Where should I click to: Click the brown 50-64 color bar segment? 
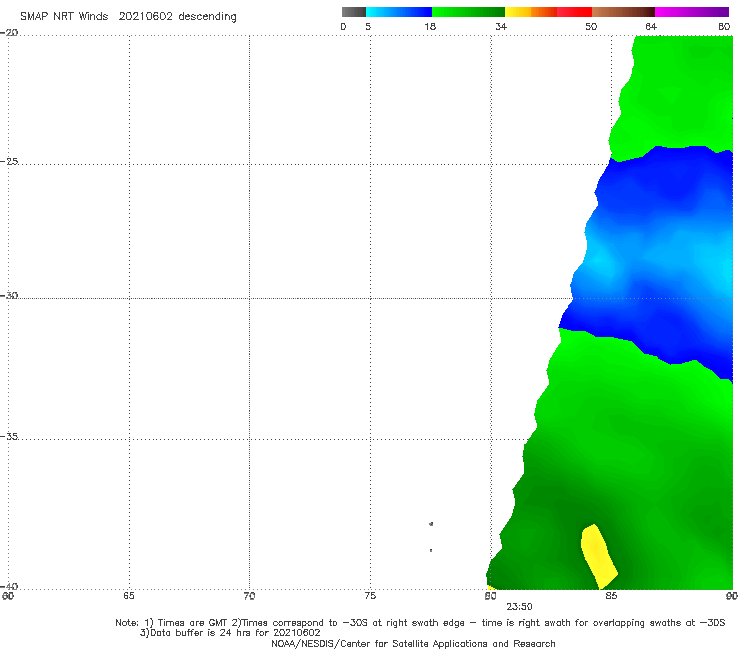coord(623,12)
